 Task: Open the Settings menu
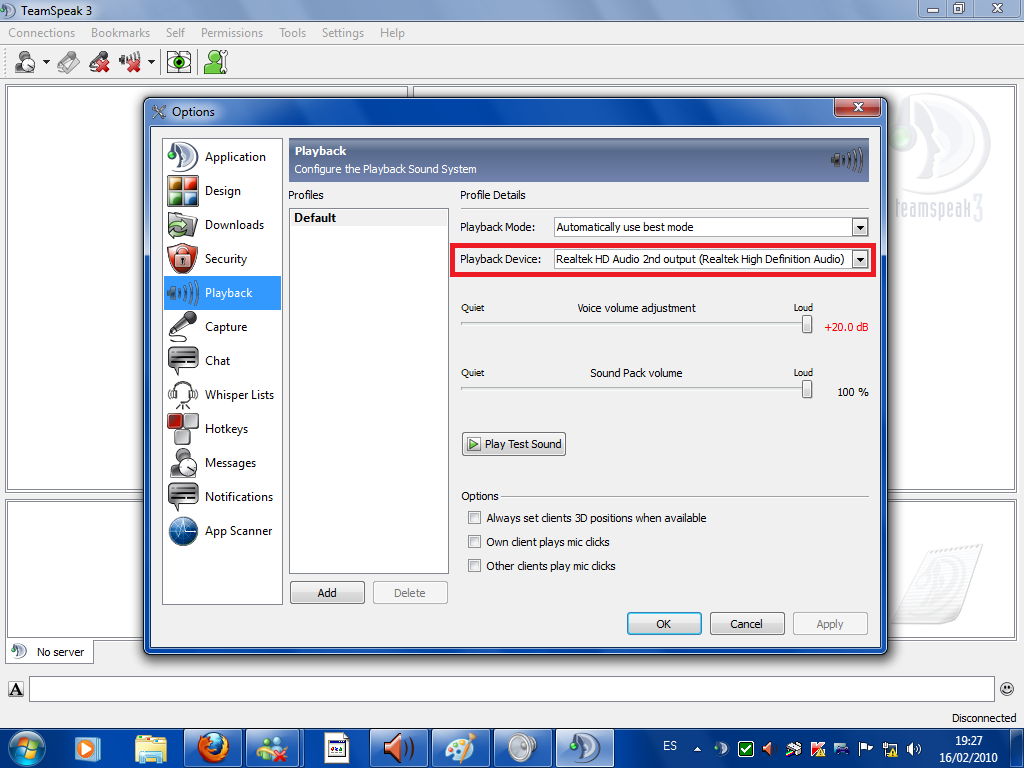click(343, 33)
